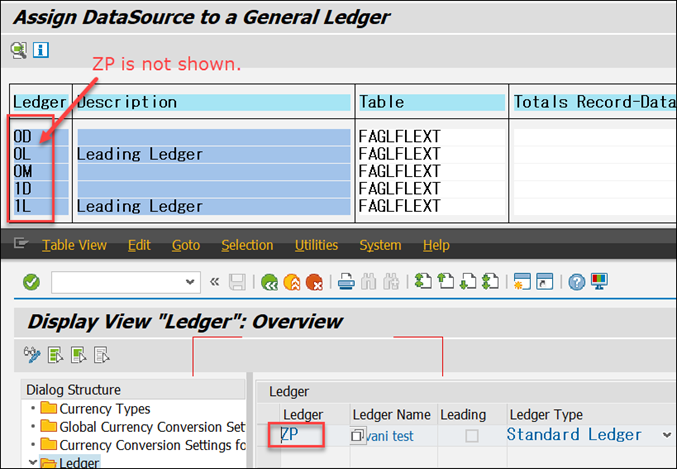
Task: Click the Table column header
Action: (432, 102)
